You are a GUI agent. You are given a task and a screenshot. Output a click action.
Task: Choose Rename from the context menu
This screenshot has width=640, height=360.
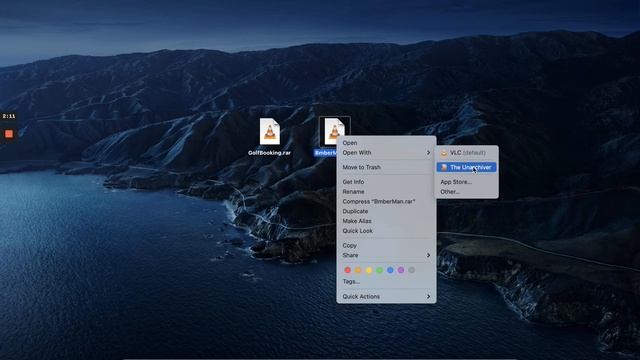point(386,192)
